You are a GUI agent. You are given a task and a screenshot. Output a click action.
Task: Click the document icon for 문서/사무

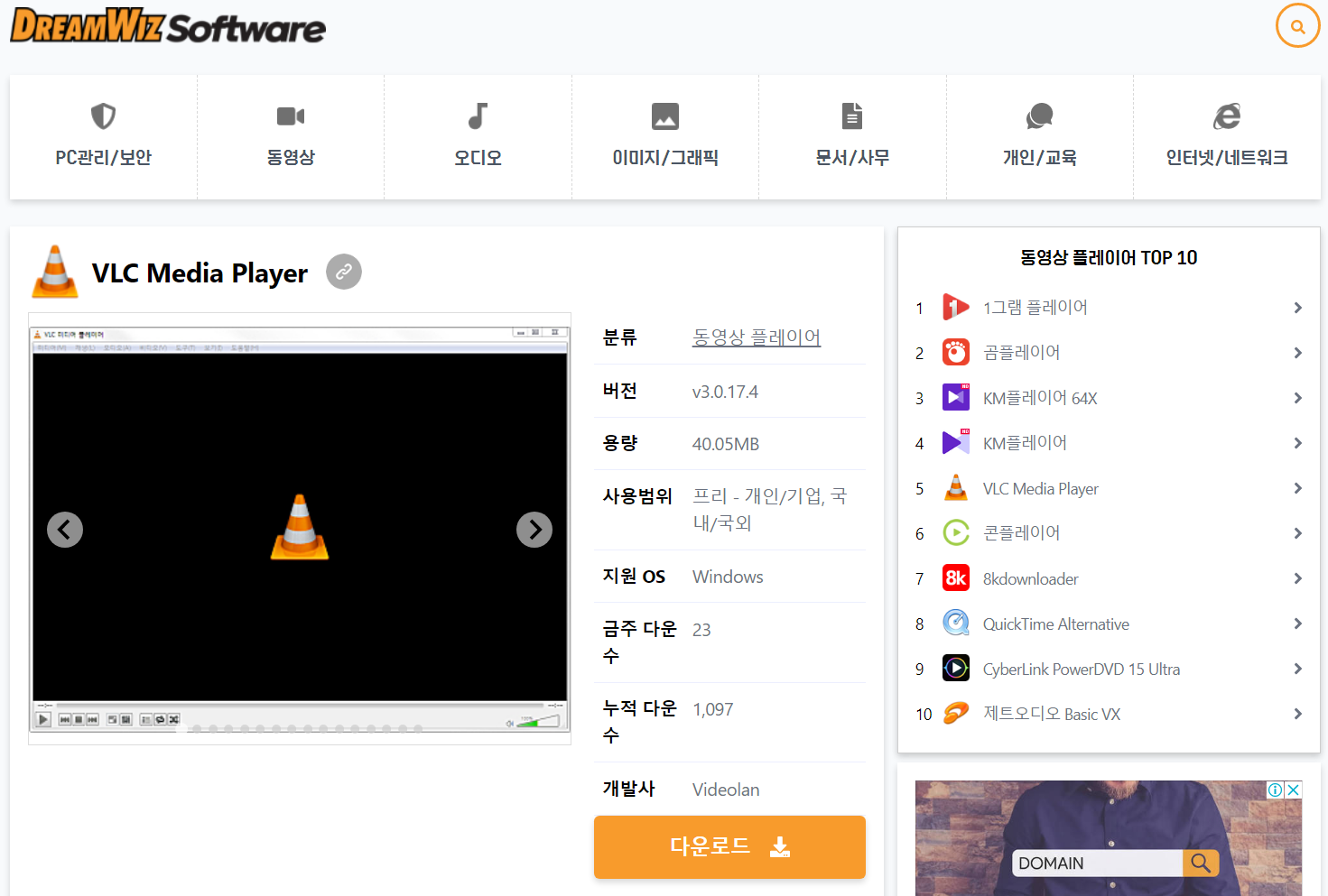852,116
